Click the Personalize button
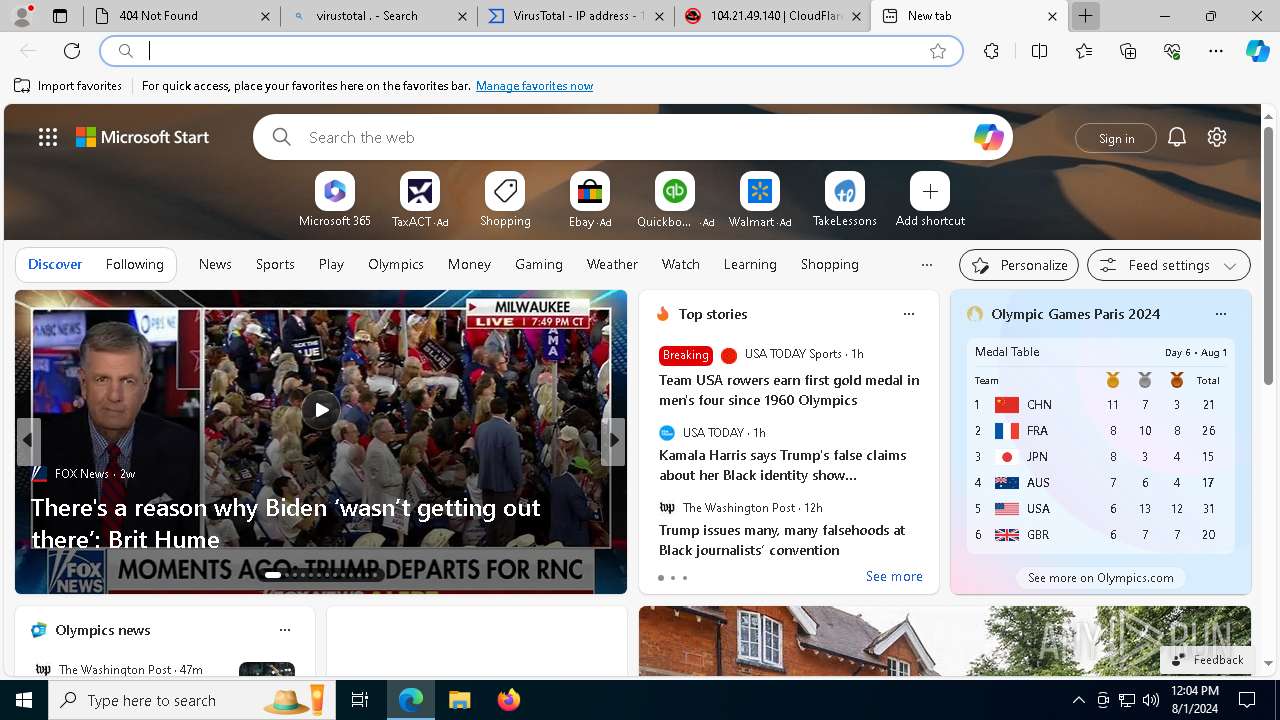The width and height of the screenshot is (1280, 720). (x=1019, y=265)
